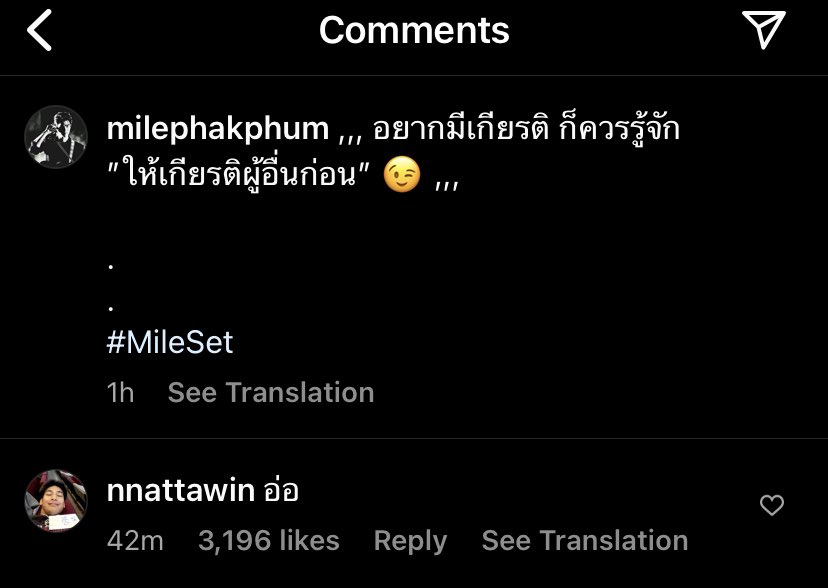Screen dimensions: 828x588
Task: Go back using the left arrow
Action: coord(40,30)
